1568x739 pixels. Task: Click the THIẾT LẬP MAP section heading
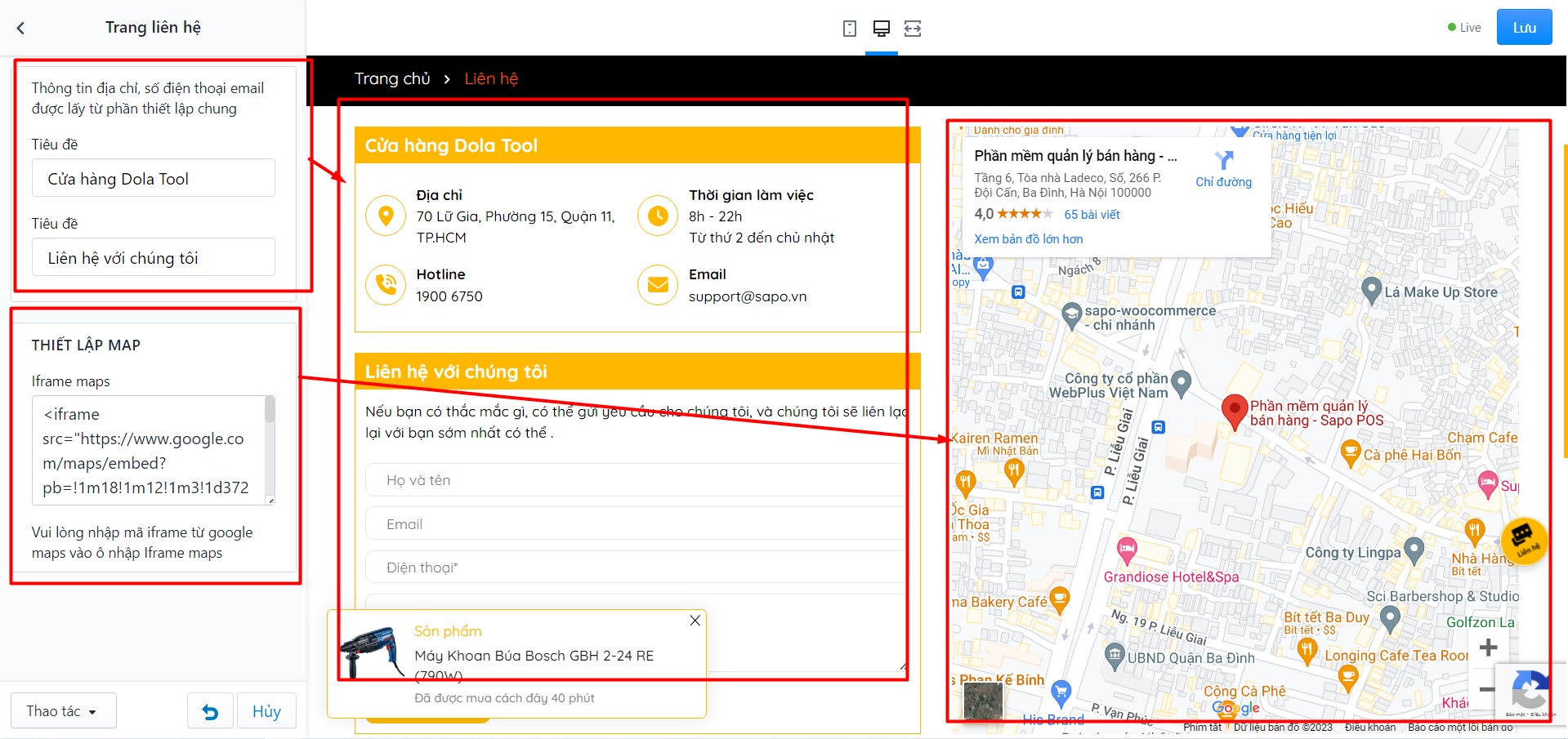coord(86,345)
